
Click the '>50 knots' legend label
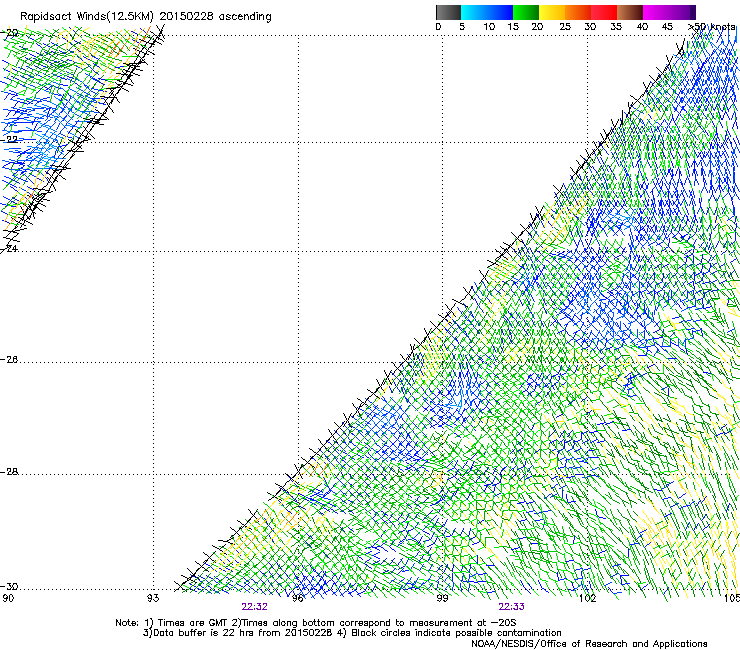tap(712, 27)
